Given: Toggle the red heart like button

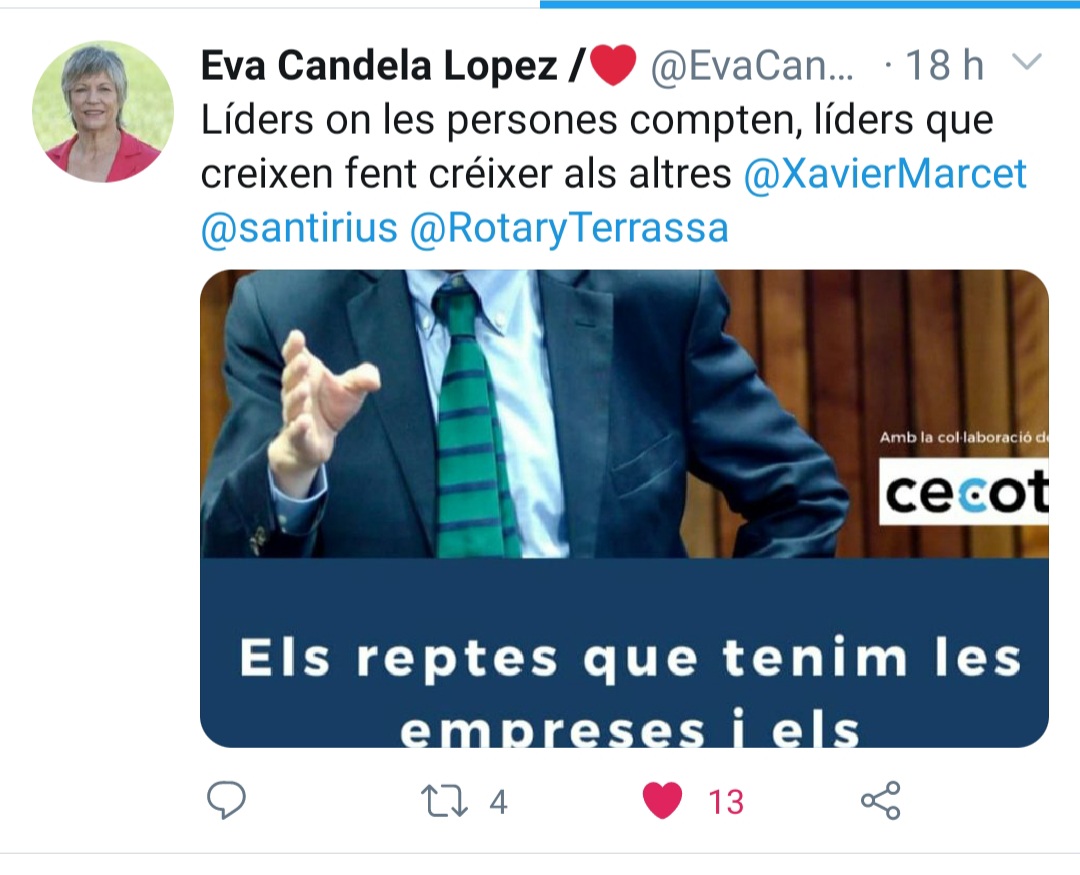Looking at the screenshot, I should (x=662, y=801).
